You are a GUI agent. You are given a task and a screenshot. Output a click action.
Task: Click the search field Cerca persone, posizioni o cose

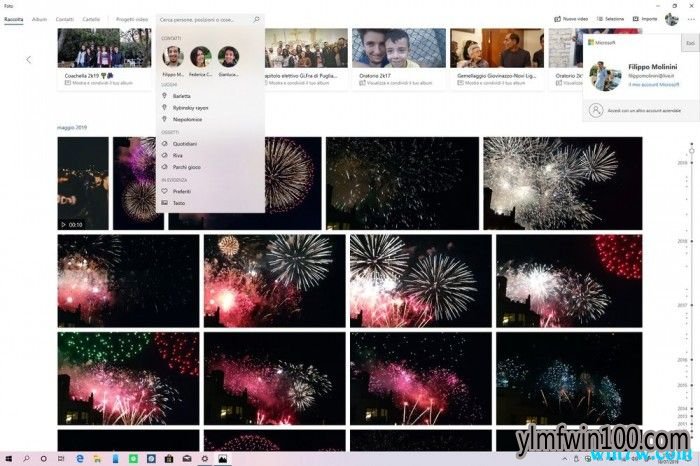tap(210, 20)
